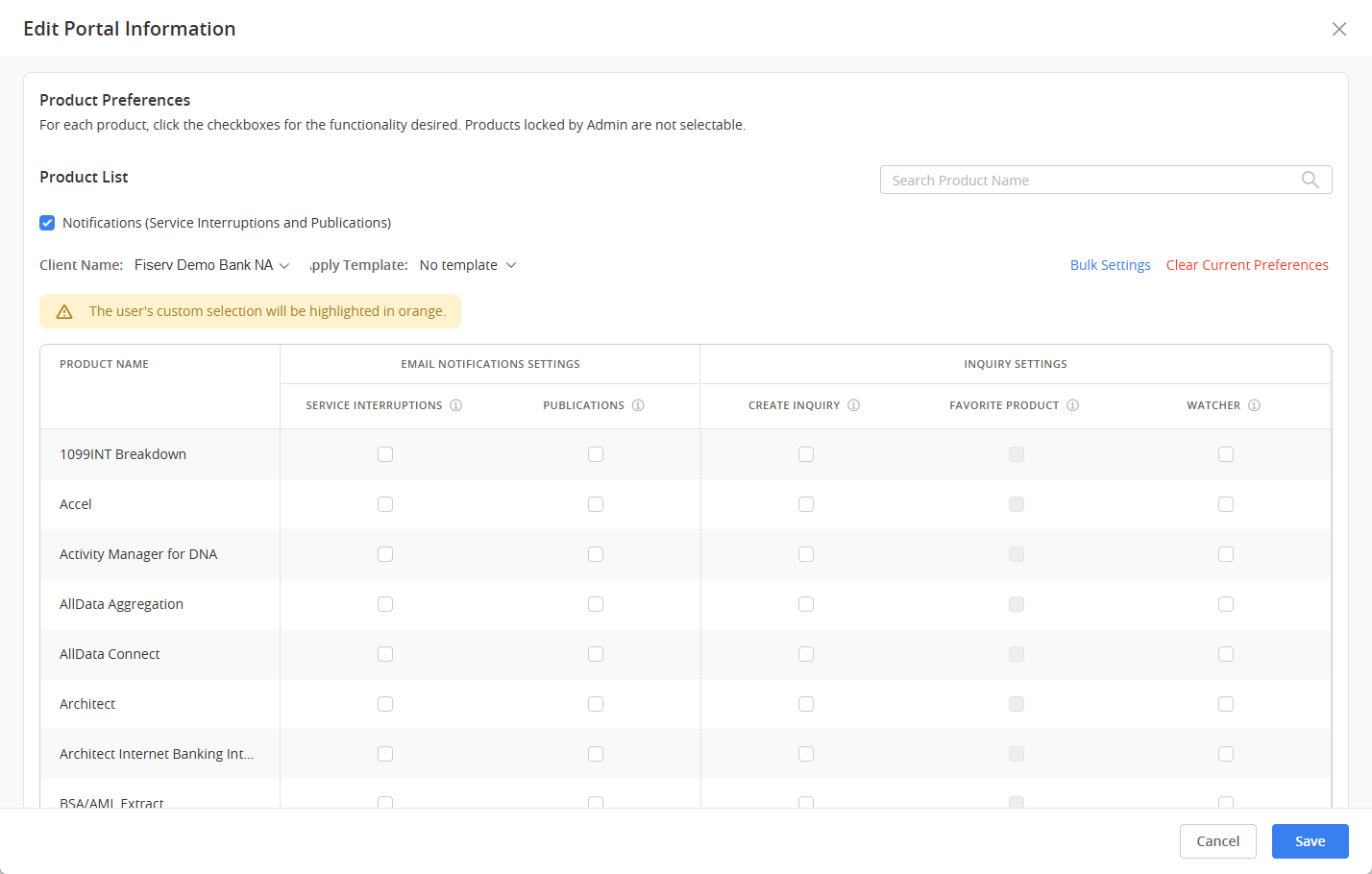Enable Watcher for Architect
The image size is (1372, 874).
(1226, 704)
